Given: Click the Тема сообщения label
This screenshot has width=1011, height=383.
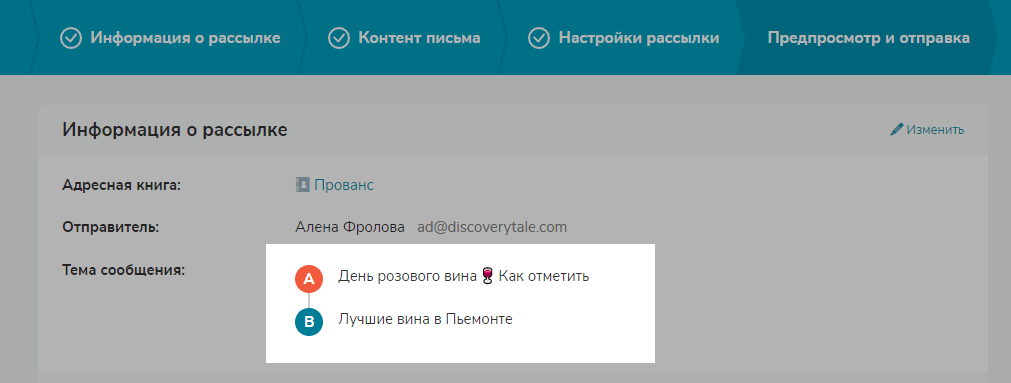Looking at the screenshot, I should click(x=124, y=270).
